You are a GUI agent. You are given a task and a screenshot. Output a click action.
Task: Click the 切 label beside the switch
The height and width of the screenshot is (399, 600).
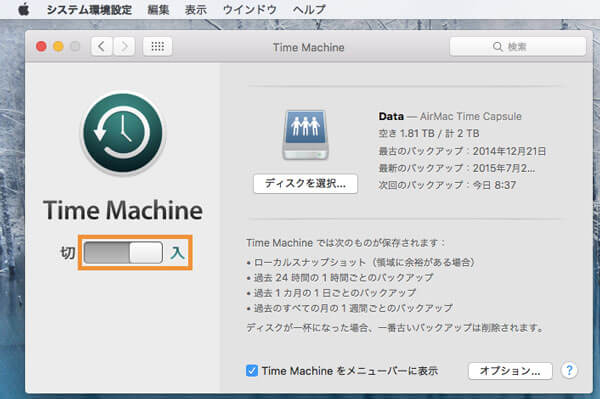click(x=68, y=253)
